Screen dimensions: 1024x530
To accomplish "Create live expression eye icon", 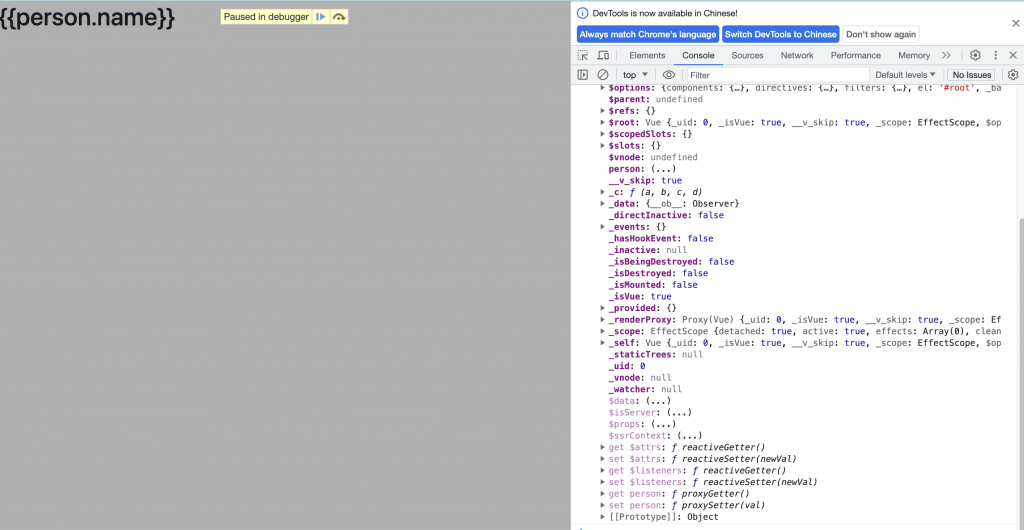I will coord(669,75).
